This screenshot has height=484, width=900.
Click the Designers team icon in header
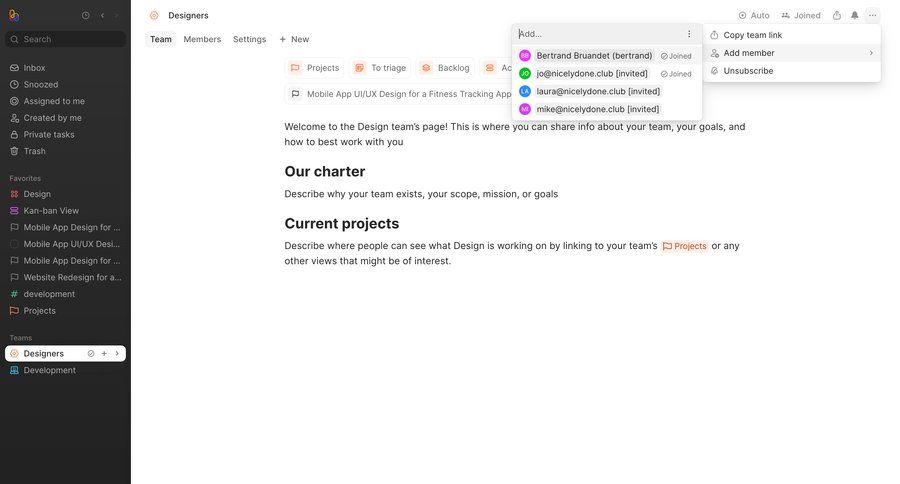[x=154, y=16]
